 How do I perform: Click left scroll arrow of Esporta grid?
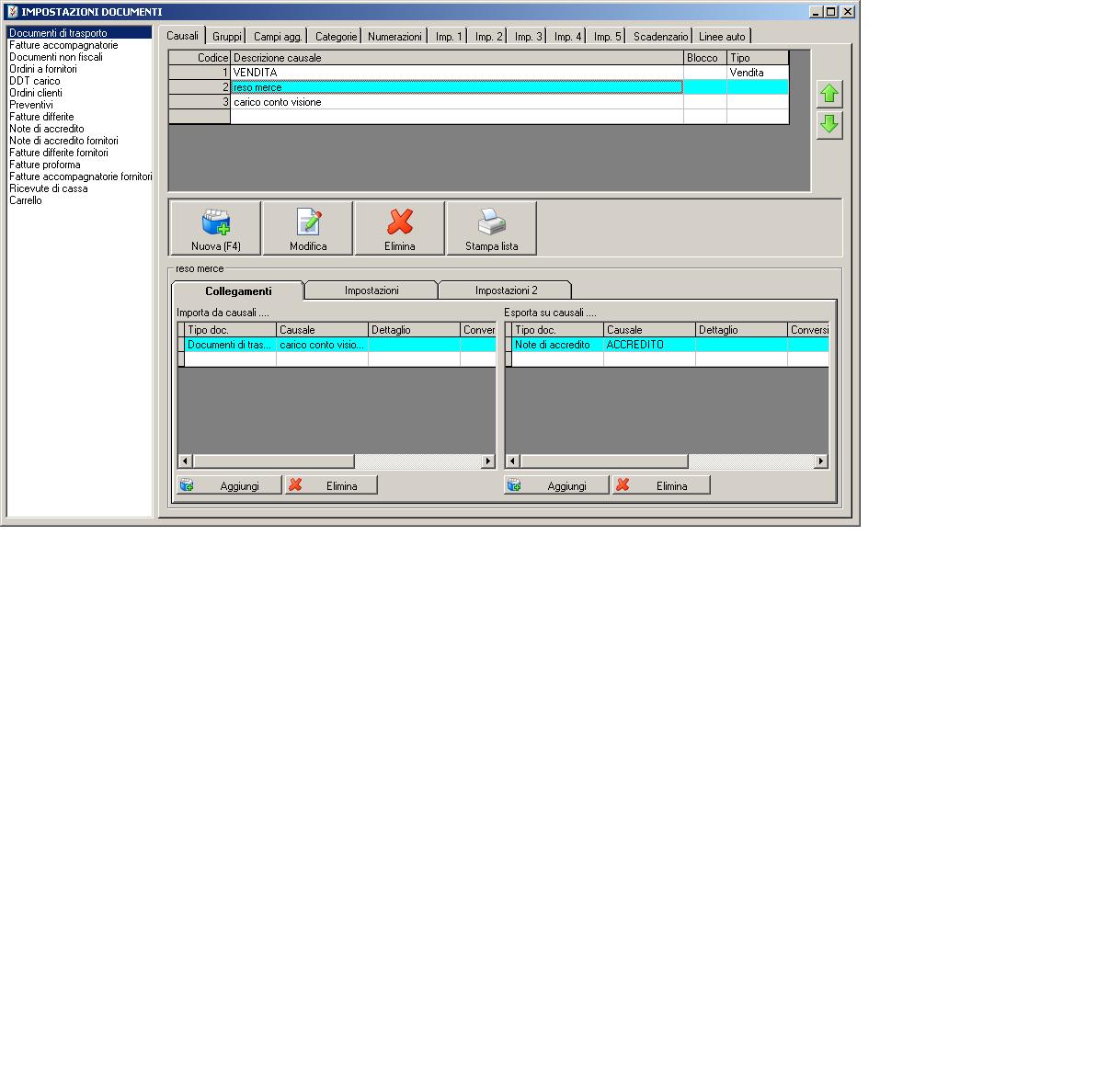[x=513, y=461]
